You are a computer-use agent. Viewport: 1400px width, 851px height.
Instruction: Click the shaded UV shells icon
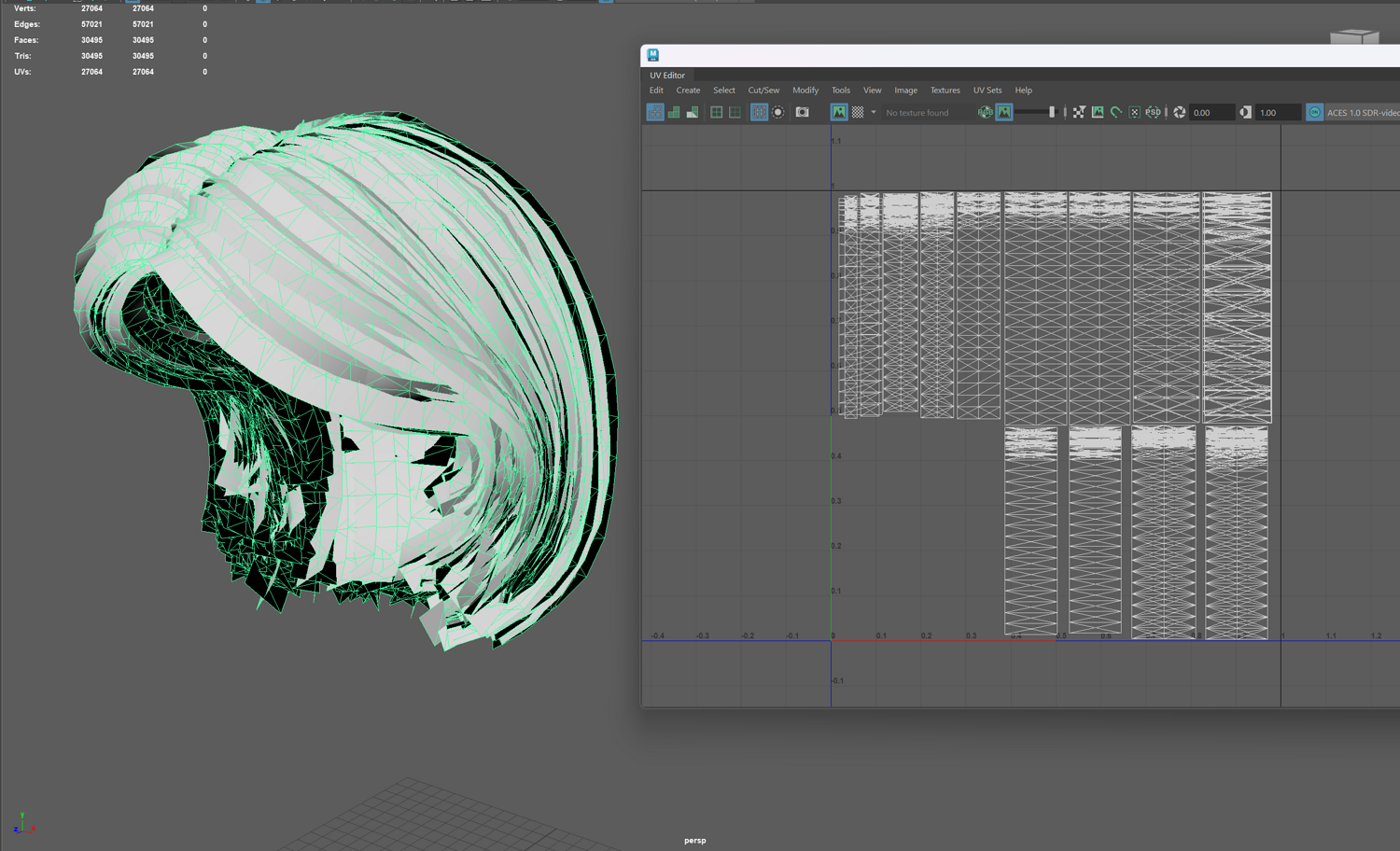674,112
